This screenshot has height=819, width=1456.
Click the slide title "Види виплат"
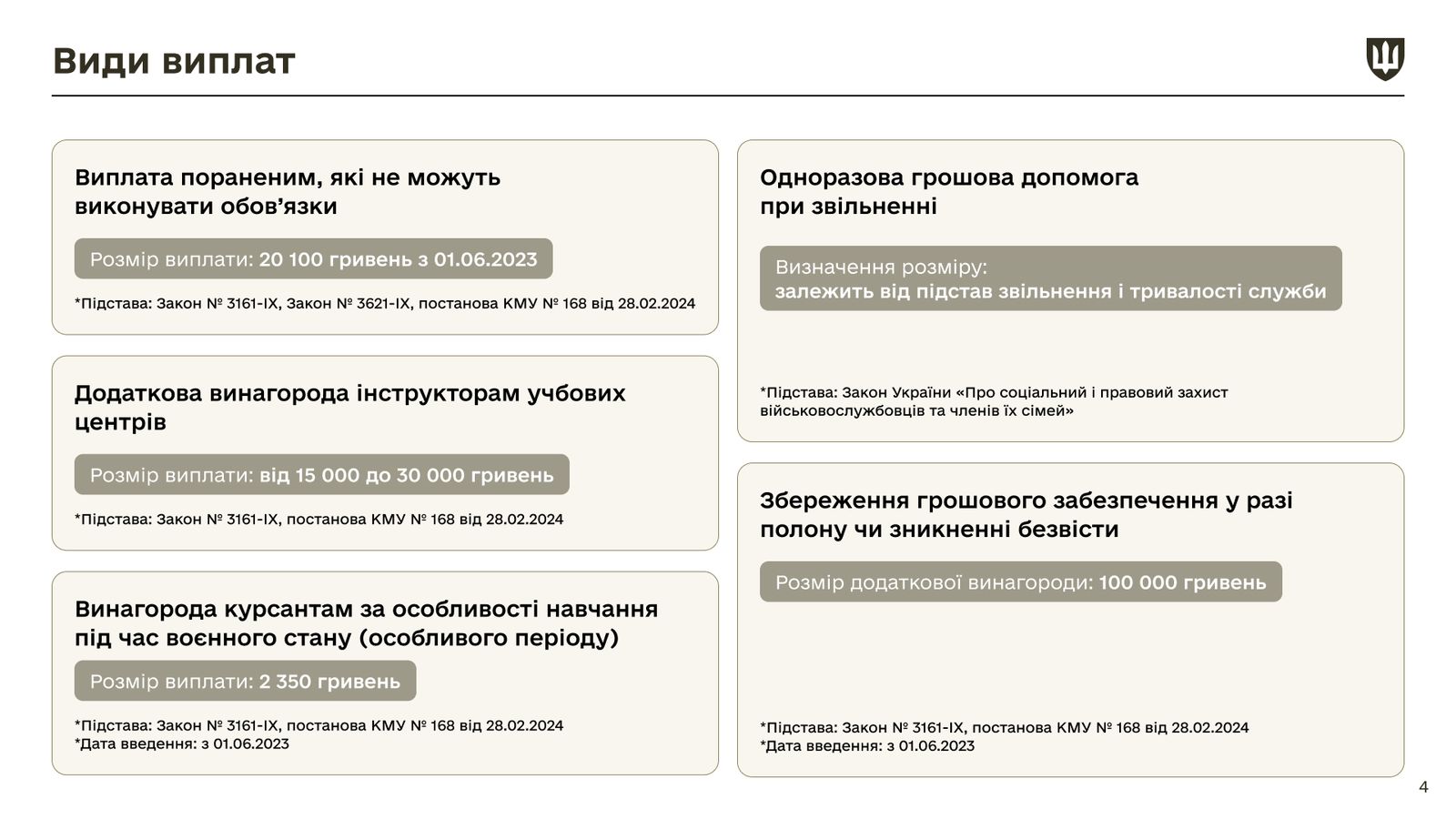174,61
